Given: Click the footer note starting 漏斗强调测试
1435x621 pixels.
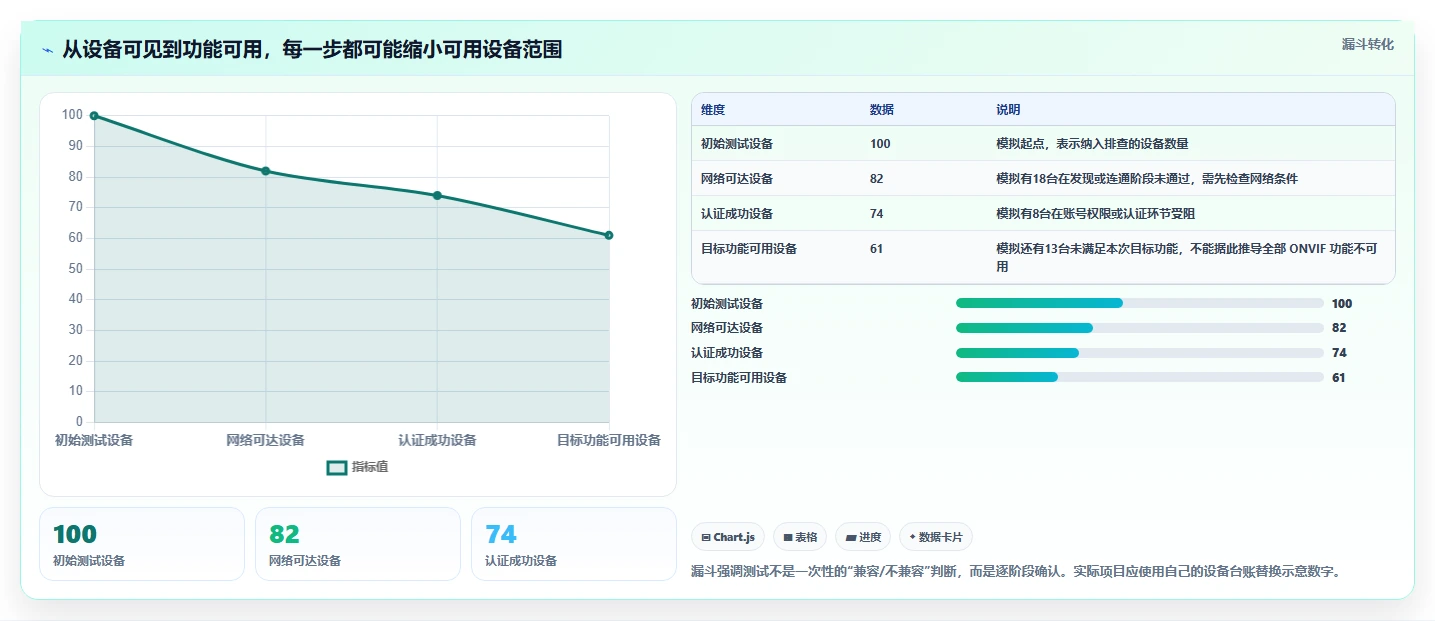Looking at the screenshot, I should [x=1015, y=571].
